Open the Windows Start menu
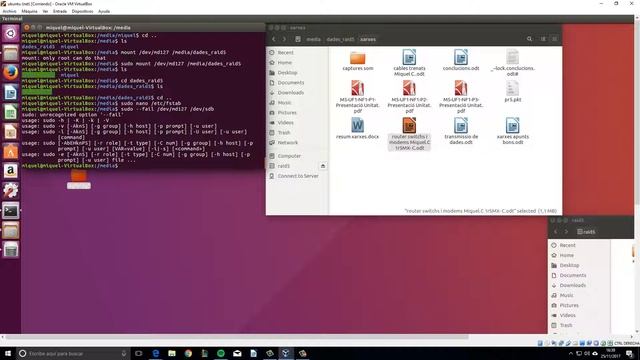Screen dimensions: 640x360 [x=8, y=353]
